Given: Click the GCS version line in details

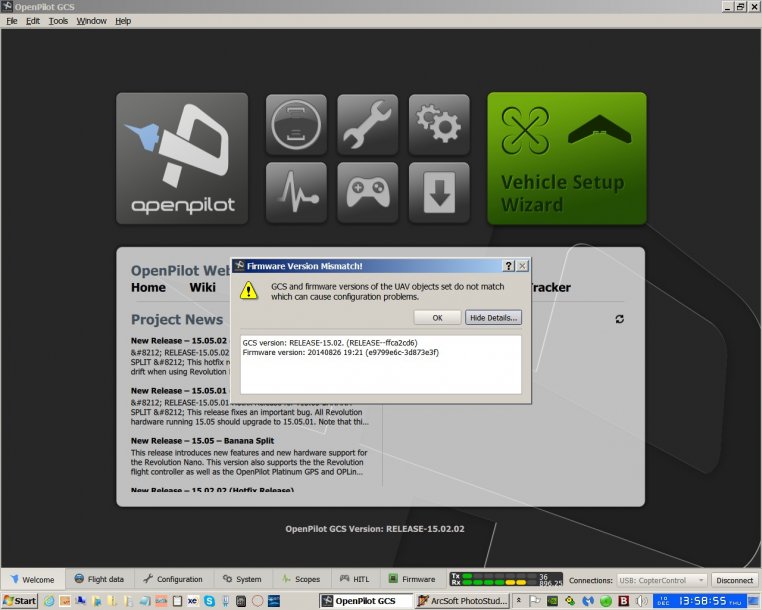Looking at the screenshot, I should pos(329,343).
